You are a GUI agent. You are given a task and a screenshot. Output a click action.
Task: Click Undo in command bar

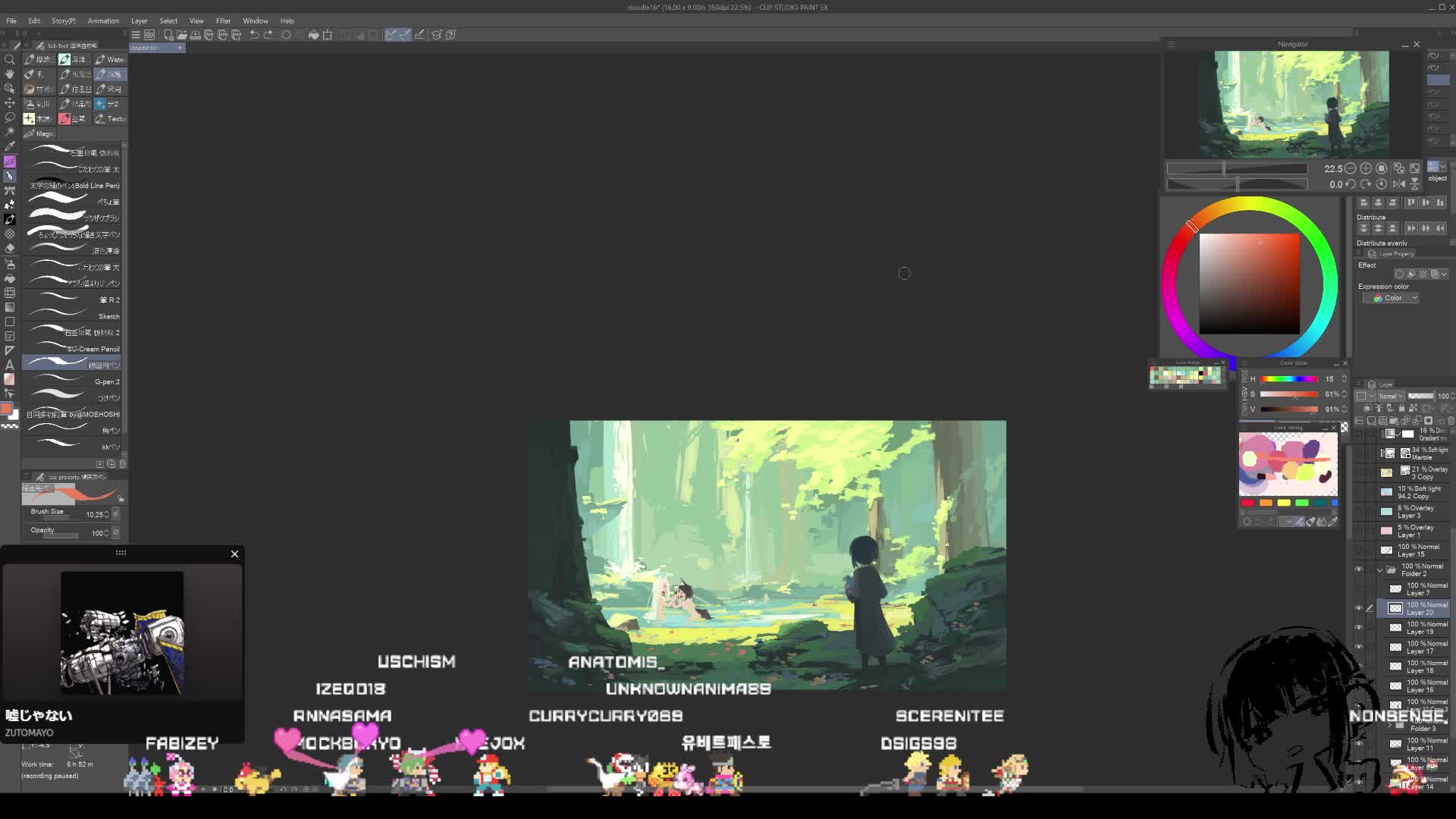click(x=254, y=35)
